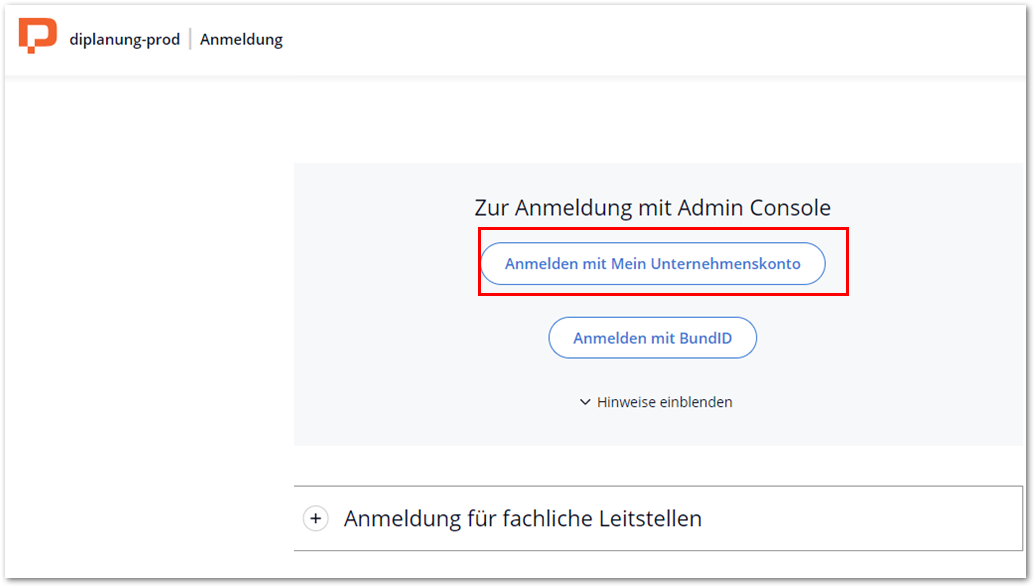This screenshot has width=1035, height=587.
Task: Click the plus icon beside fachliche Leitstellen
Action: tap(316, 518)
